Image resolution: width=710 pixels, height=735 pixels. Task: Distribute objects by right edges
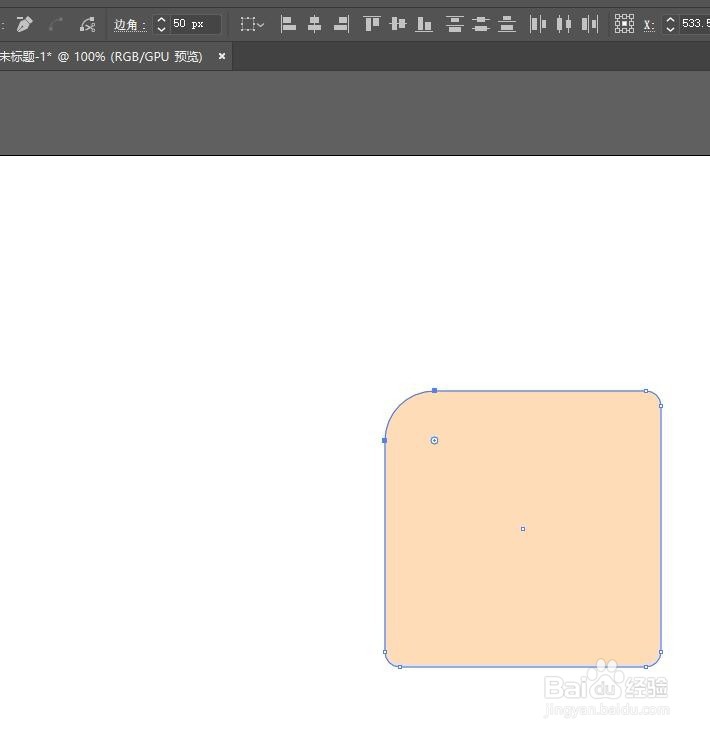pos(590,24)
